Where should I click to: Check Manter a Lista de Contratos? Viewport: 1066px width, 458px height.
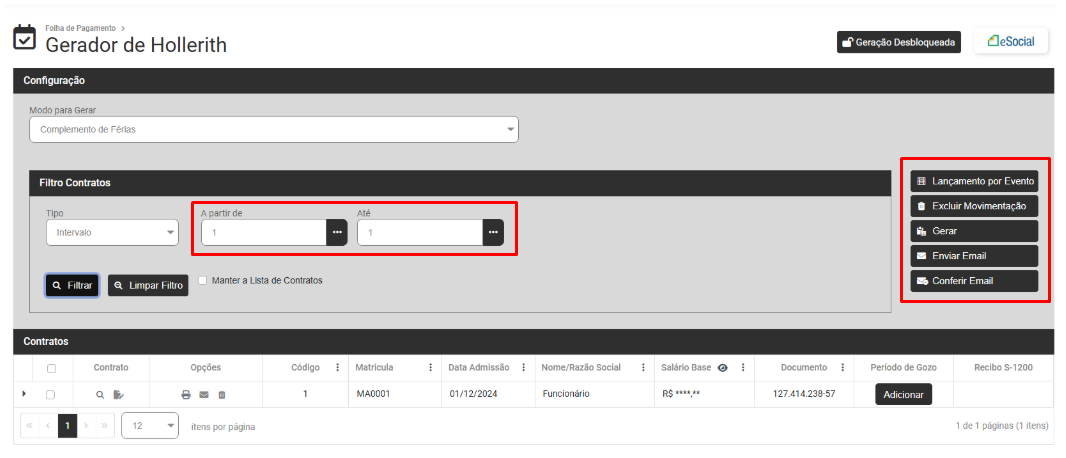(203, 280)
